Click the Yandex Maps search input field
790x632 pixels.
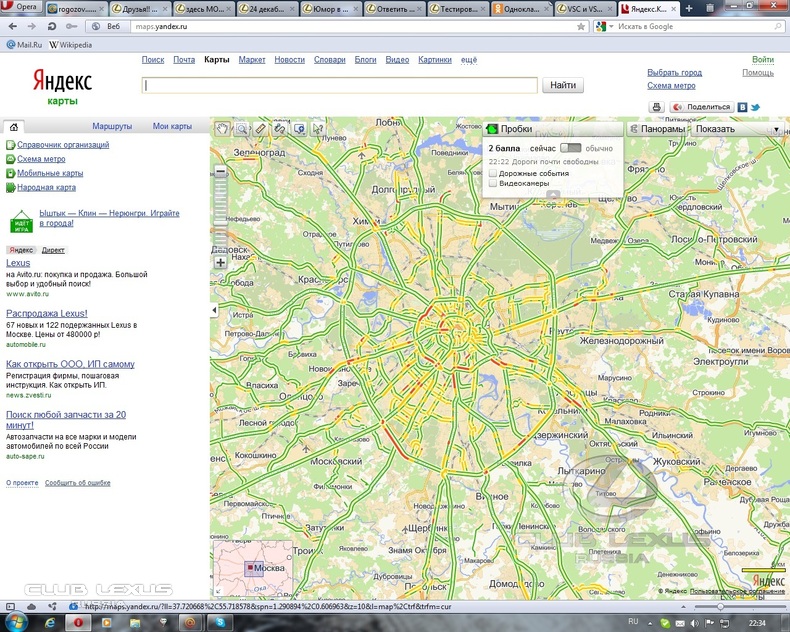click(x=340, y=85)
